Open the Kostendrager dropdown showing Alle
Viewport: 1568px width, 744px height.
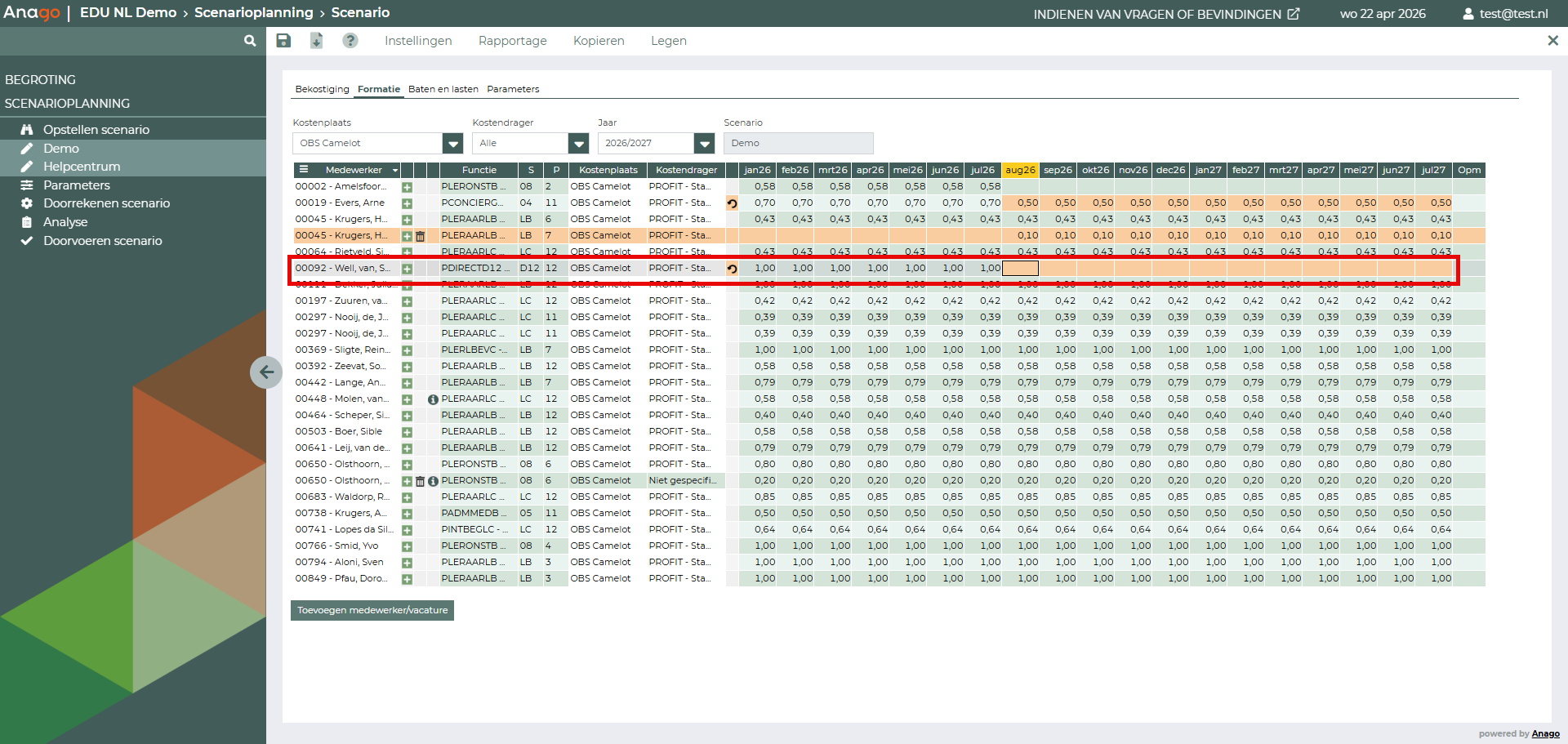pyautogui.click(x=578, y=144)
